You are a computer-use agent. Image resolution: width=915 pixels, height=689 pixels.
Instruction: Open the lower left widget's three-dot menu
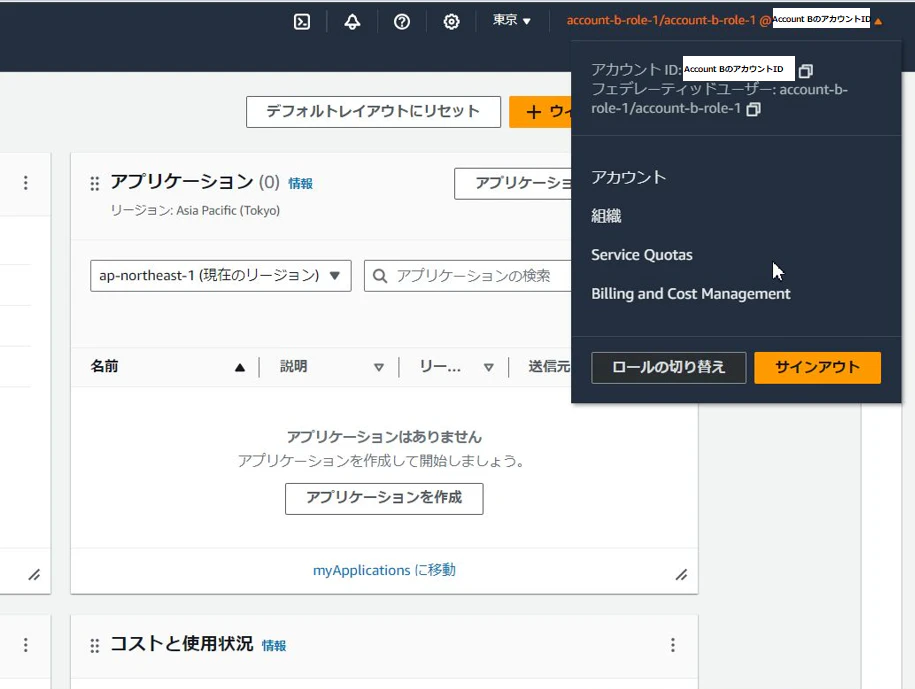tap(26, 645)
